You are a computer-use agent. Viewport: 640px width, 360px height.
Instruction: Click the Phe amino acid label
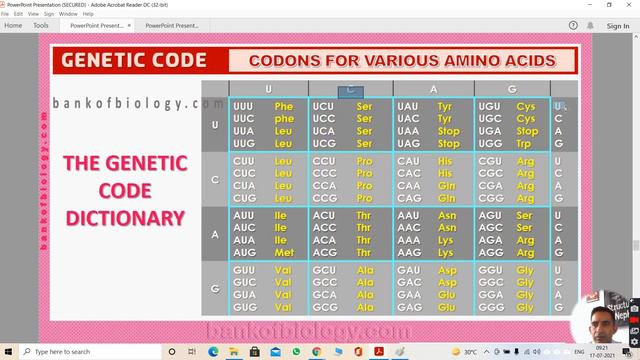pos(284,107)
